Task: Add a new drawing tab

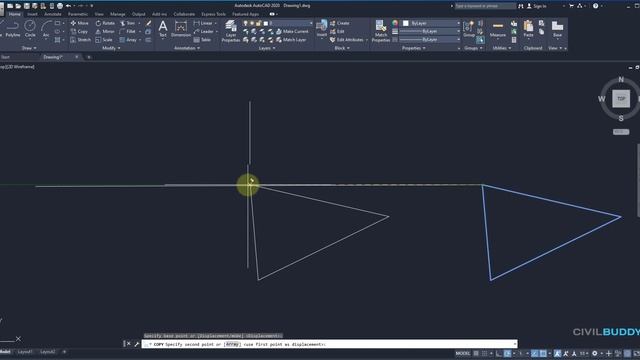Action: click(89, 57)
